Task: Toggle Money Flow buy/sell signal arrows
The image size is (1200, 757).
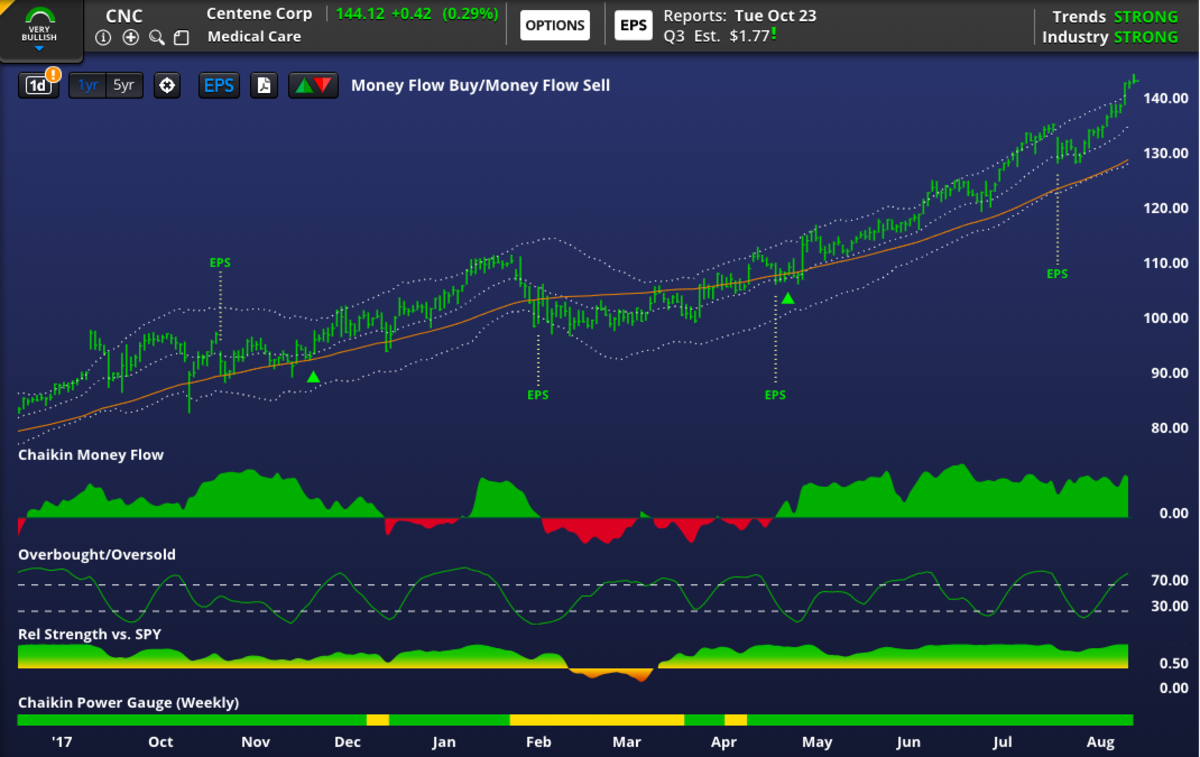Action: click(x=314, y=85)
